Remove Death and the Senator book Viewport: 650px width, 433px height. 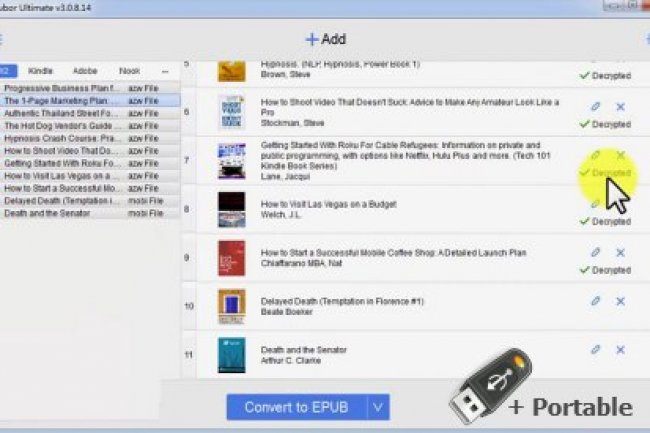coord(620,350)
